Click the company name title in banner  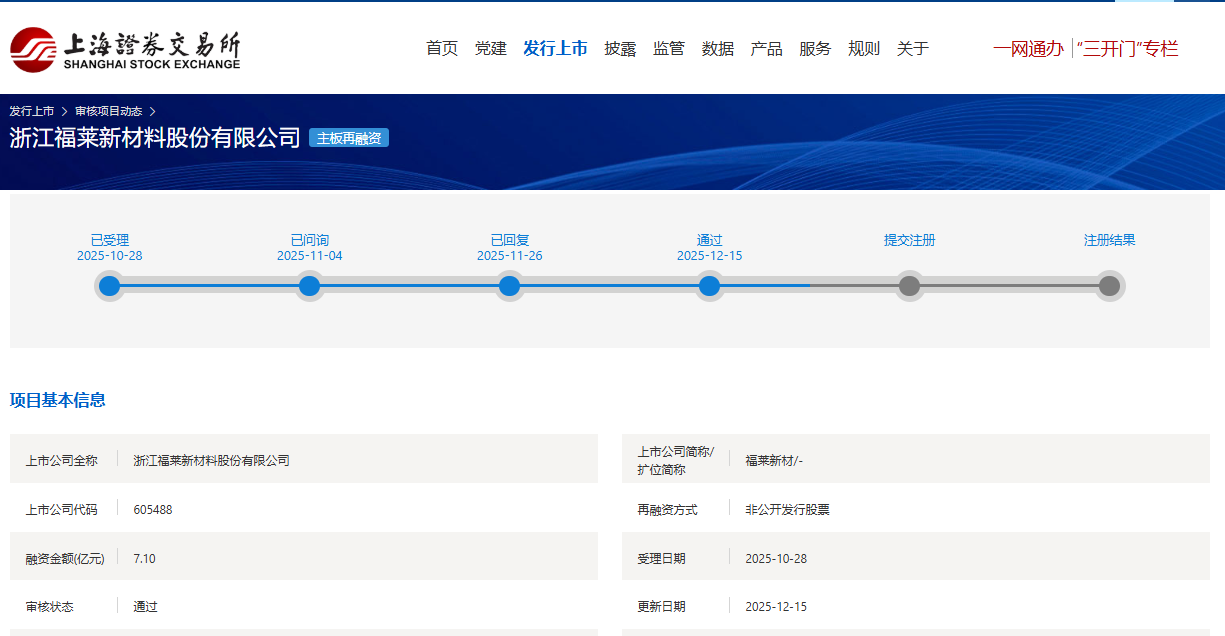tap(155, 138)
